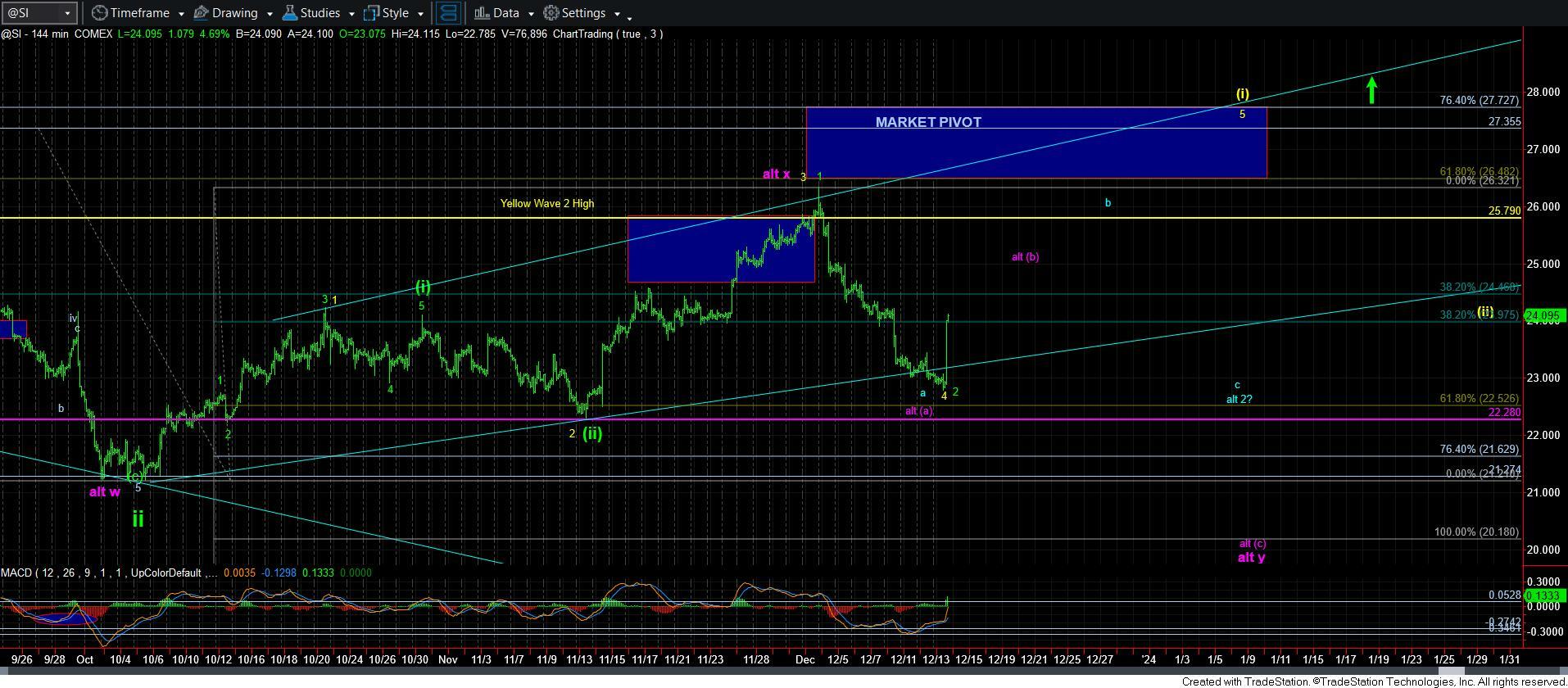Expand the arrow next to Studies
Image resolution: width=1568 pixels, height=688 pixels.
tap(351, 14)
